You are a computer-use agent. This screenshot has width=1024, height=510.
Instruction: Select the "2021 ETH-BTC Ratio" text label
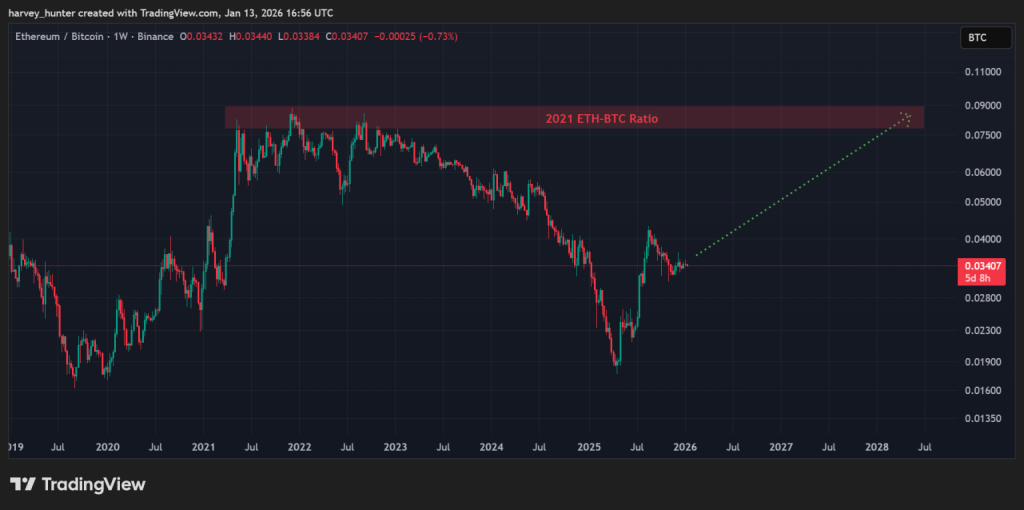(601, 119)
